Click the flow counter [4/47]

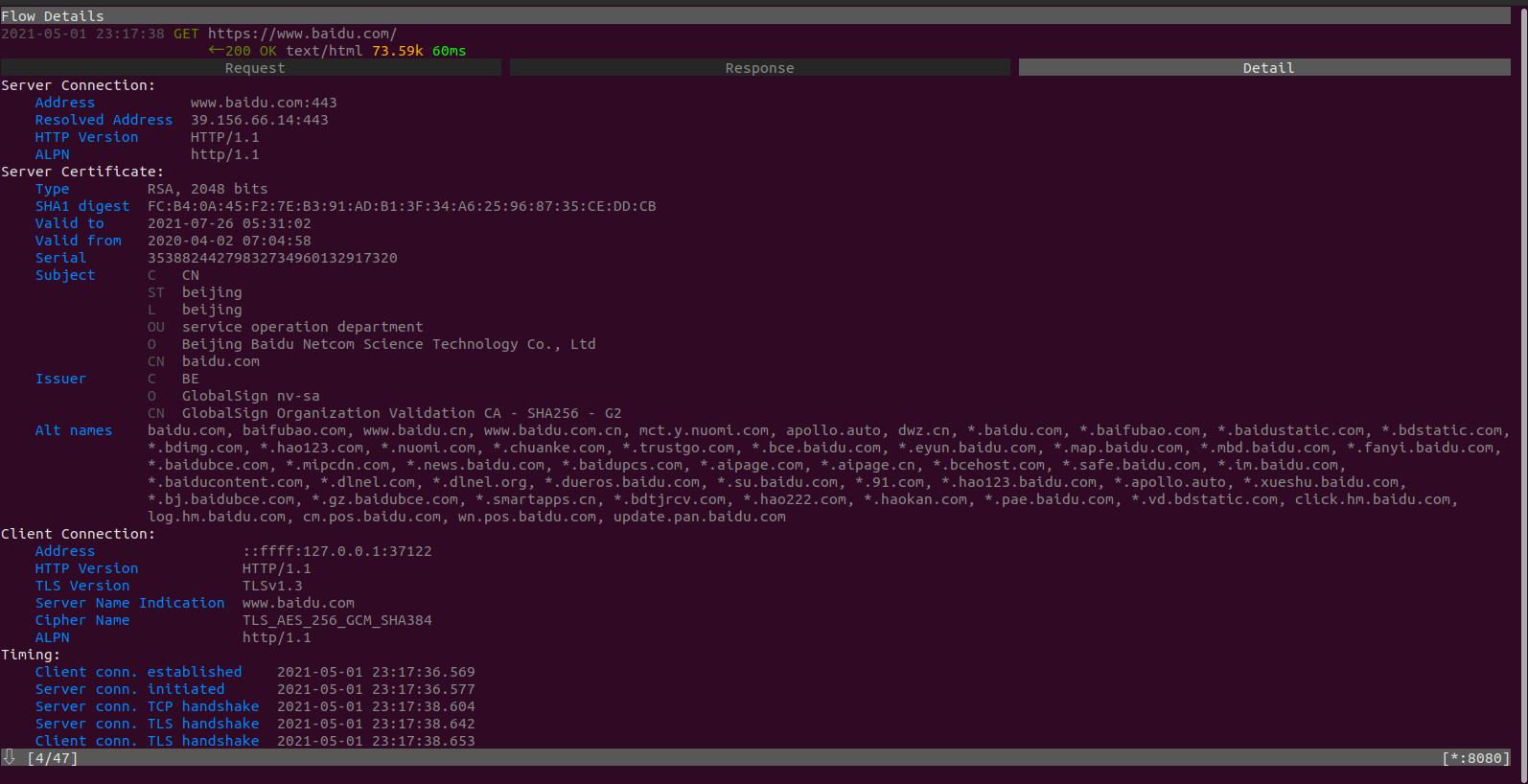(53, 758)
